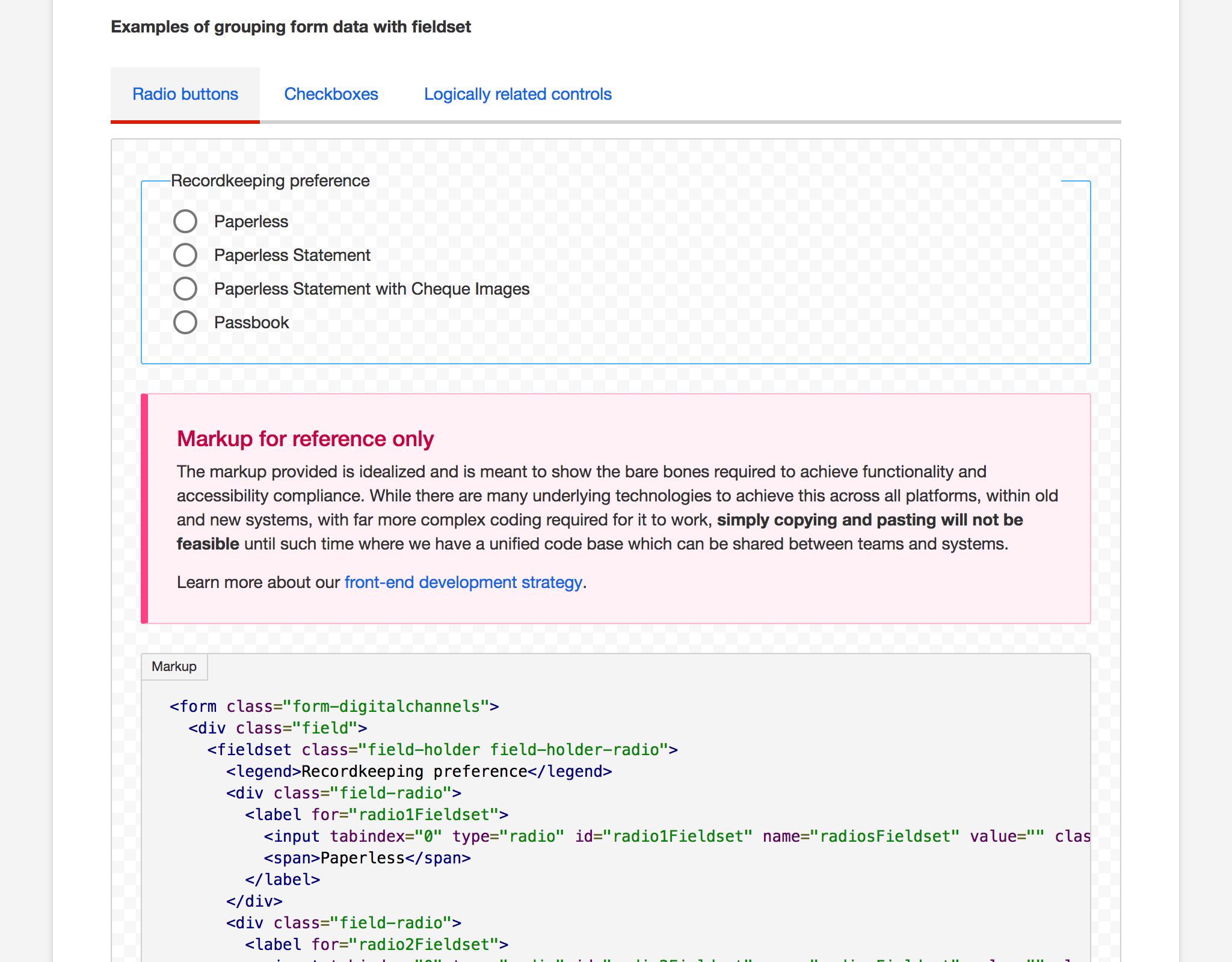Select the Paperless radio button
This screenshot has height=962, width=1232.
coord(185,221)
